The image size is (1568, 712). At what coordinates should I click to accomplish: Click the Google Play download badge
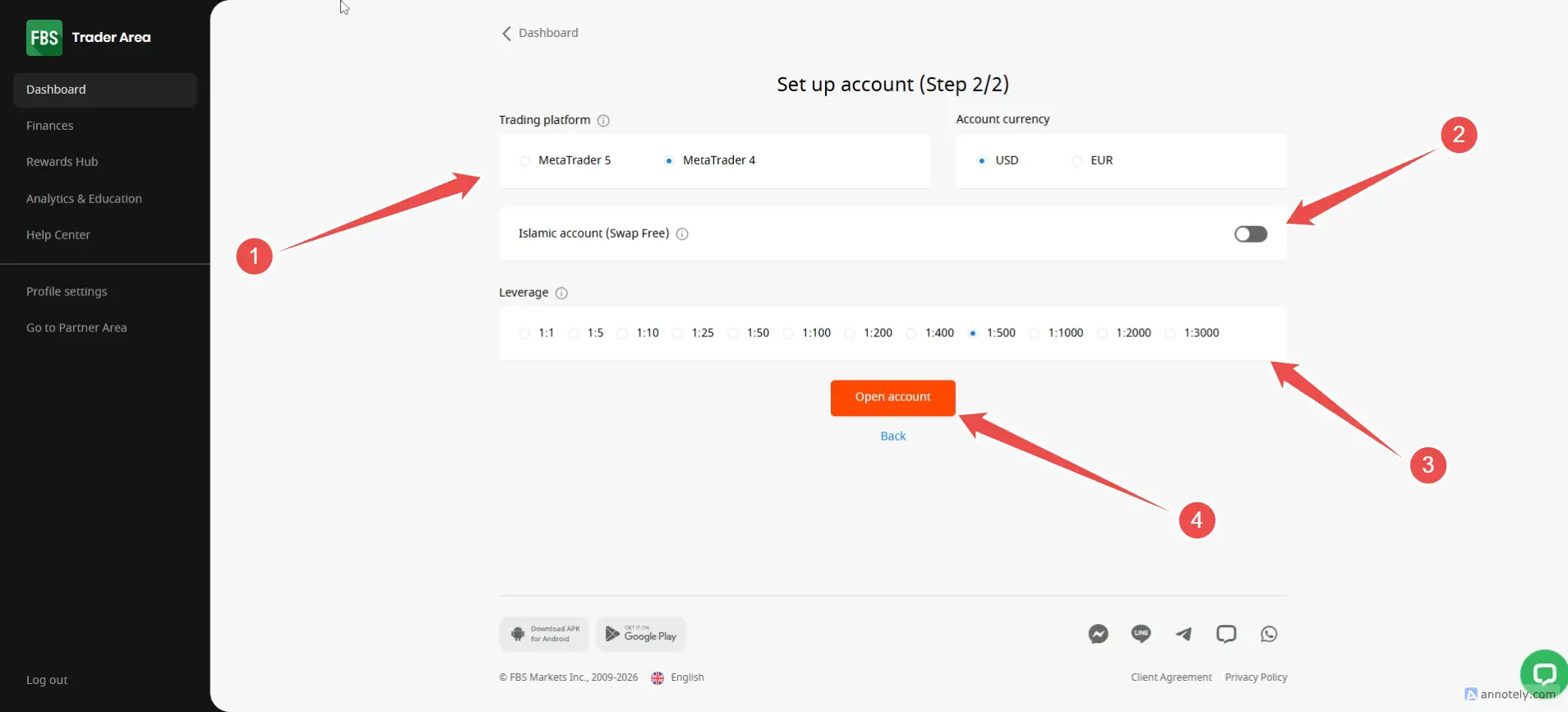(641, 634)
